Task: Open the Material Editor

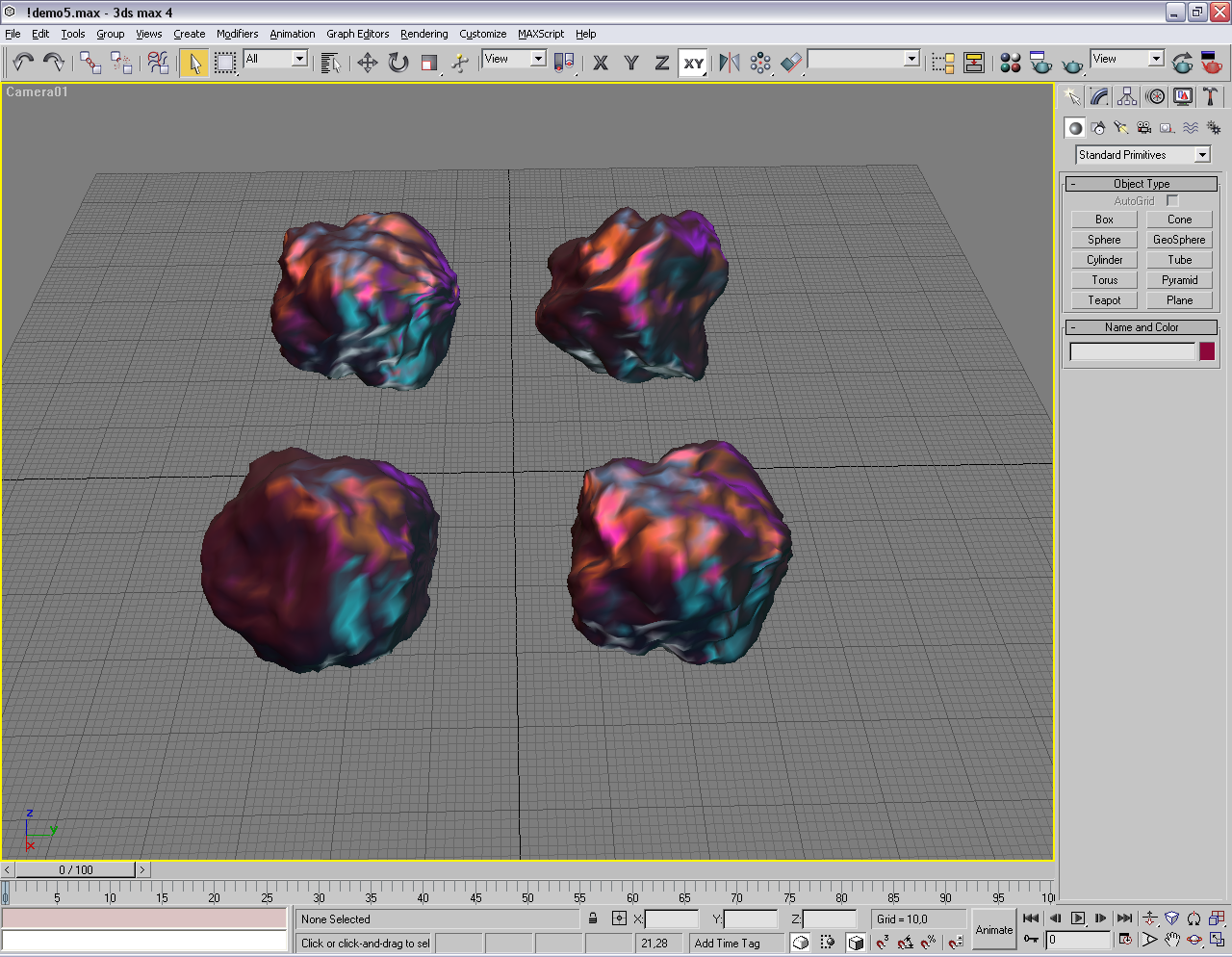Action: coord(1010,63)
